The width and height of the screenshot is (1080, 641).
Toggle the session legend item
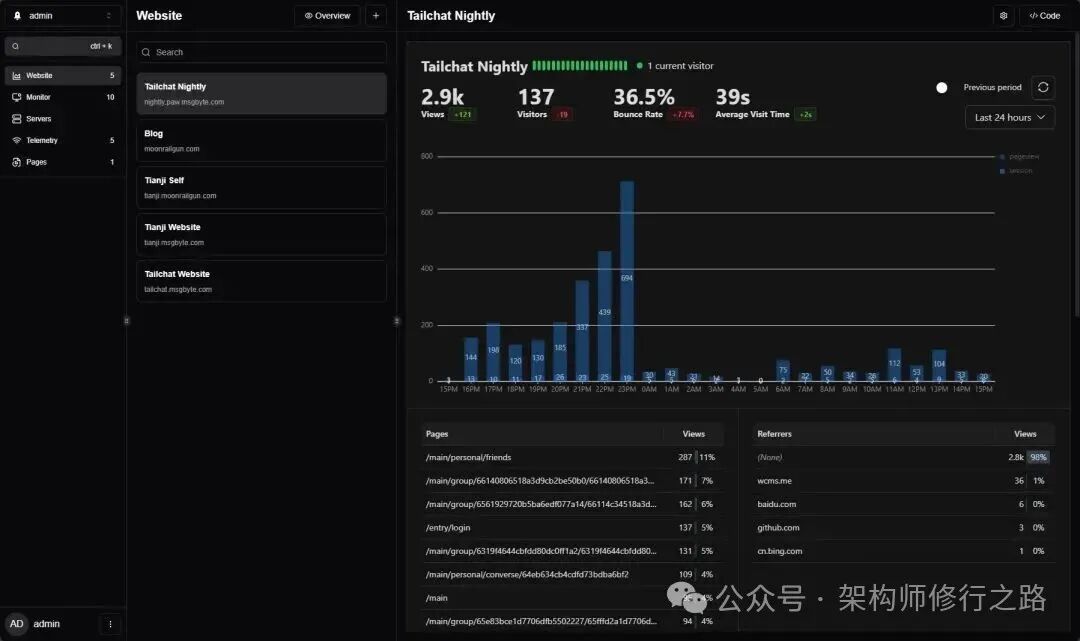1016,171
